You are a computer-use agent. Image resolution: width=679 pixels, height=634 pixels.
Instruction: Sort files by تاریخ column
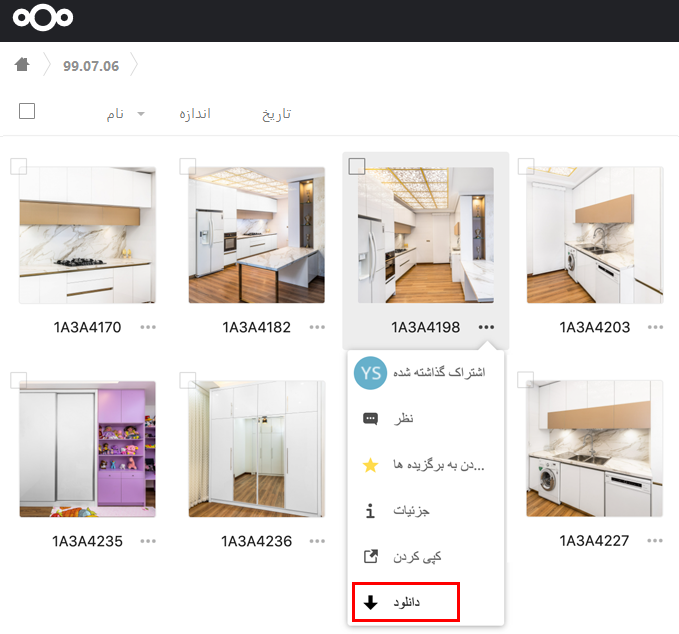(276, 113)
